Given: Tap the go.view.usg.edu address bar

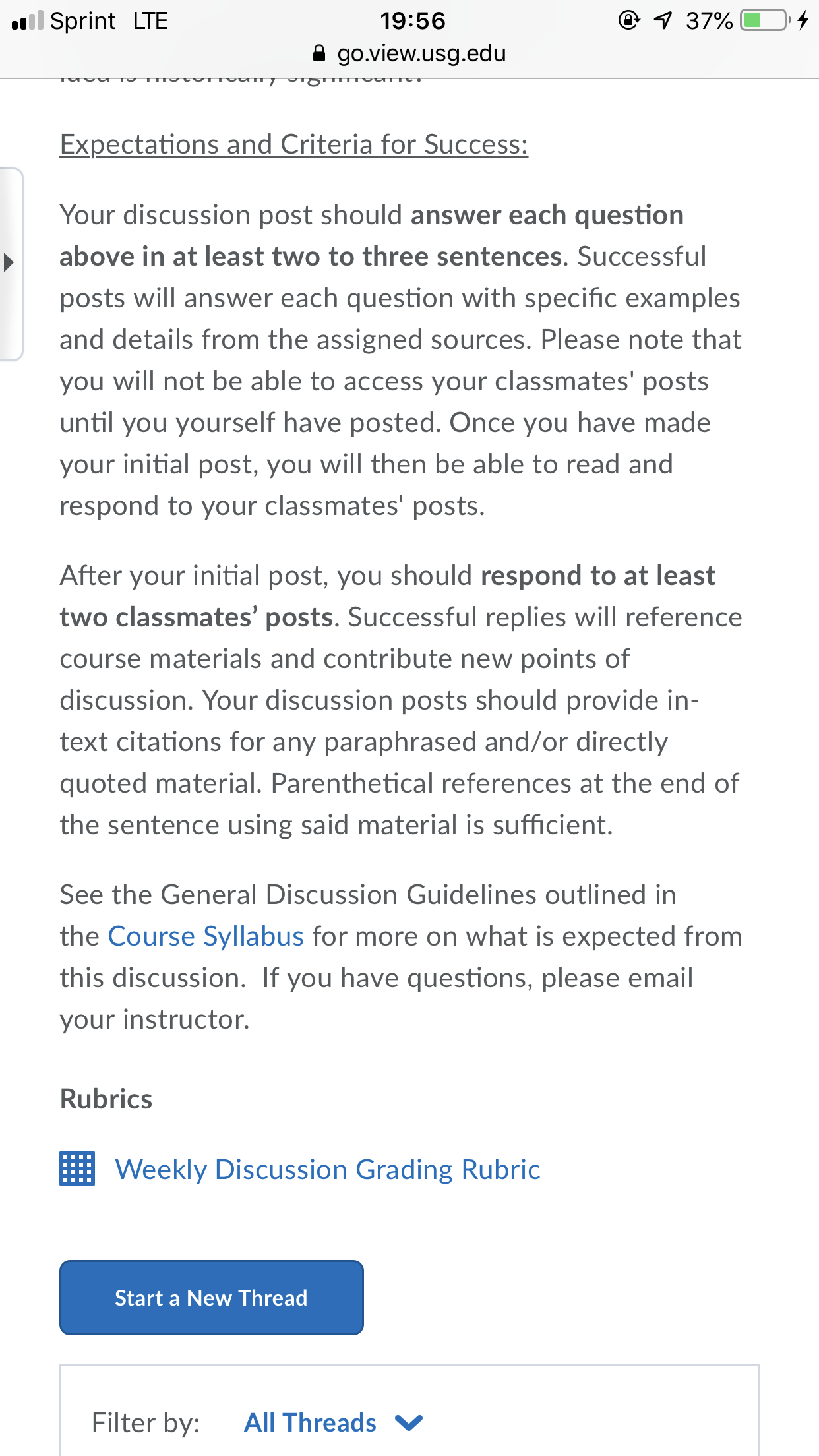Looking at the screenshot, I should 409,53.
